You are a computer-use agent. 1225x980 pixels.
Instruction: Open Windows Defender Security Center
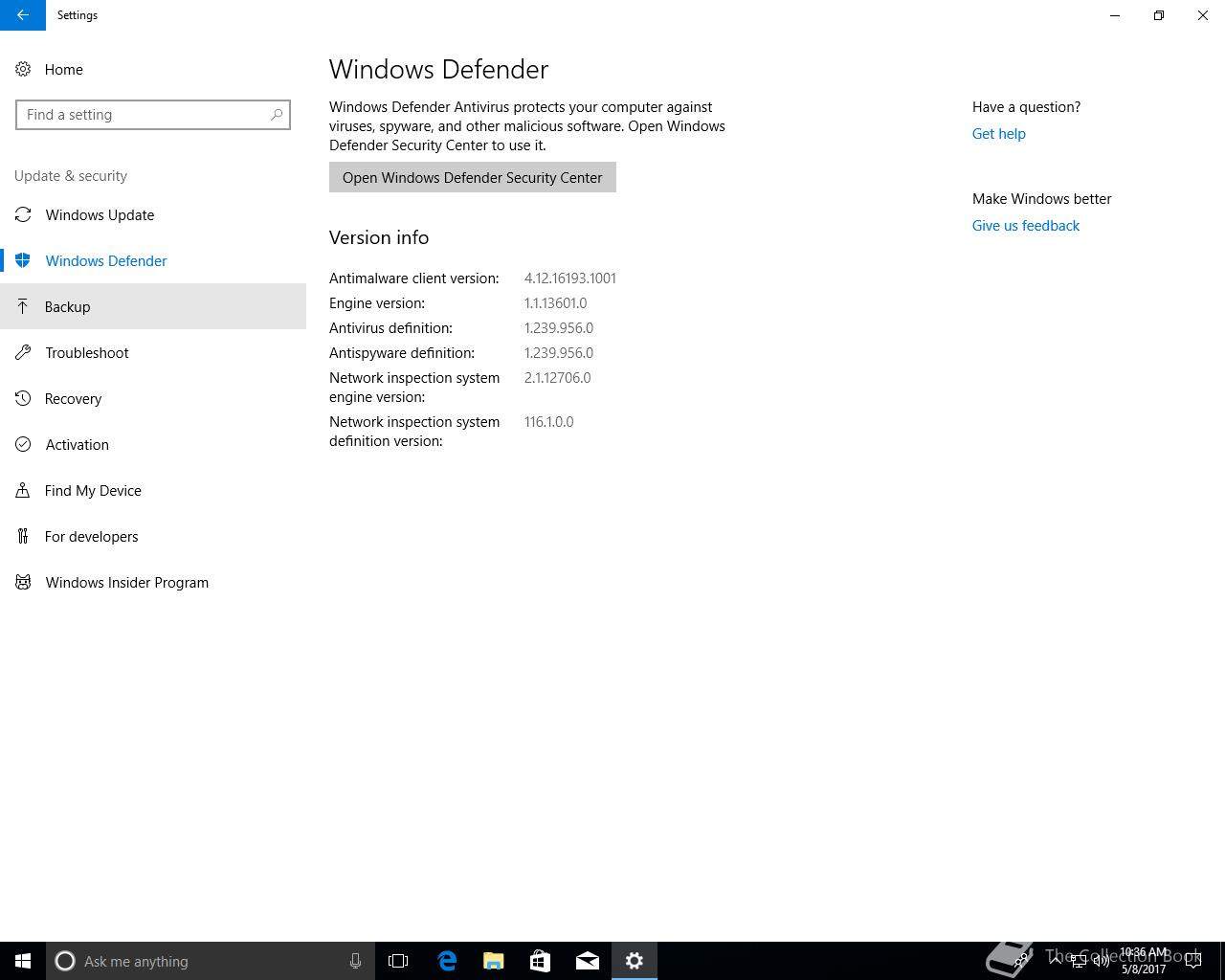473,177
